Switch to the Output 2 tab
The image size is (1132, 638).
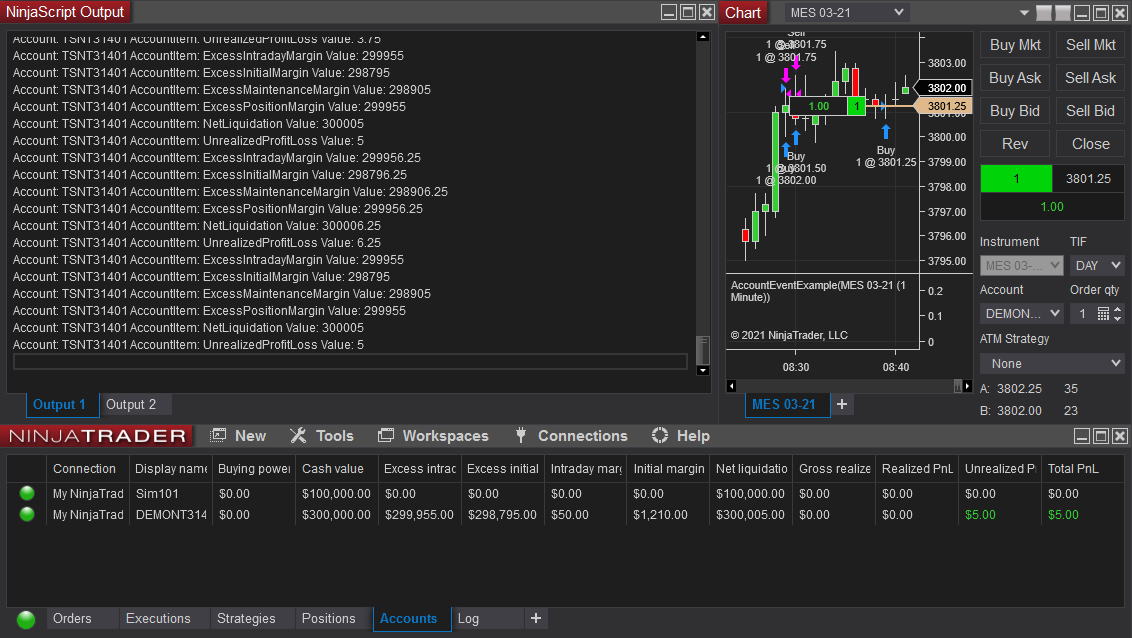point(131,404)
